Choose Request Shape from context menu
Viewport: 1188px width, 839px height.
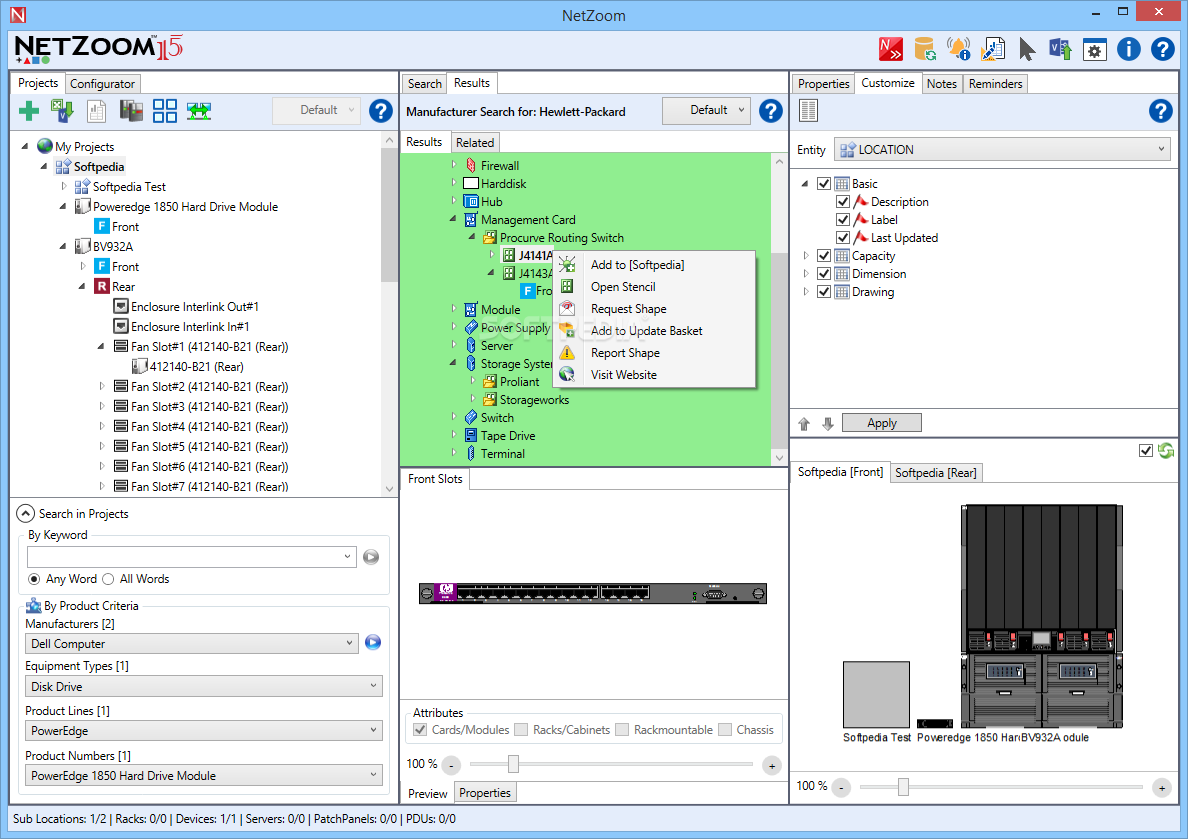point(628,309)
